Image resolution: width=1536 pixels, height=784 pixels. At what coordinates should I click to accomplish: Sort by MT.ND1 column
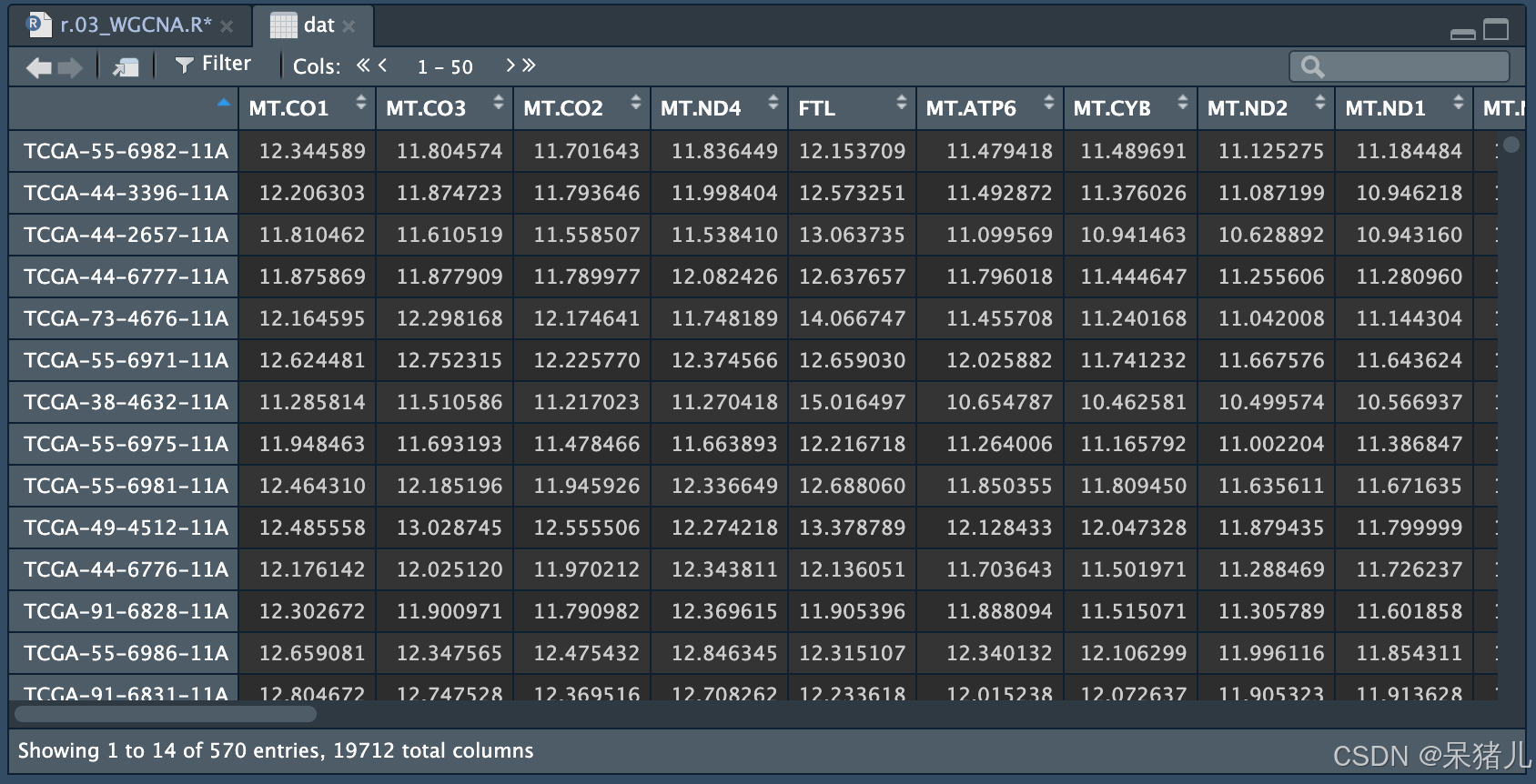pos(1404,108)
